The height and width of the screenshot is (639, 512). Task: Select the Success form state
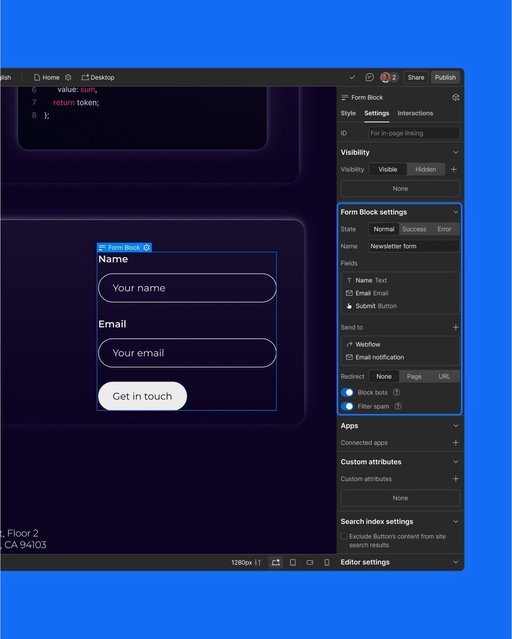pos(414,229)
